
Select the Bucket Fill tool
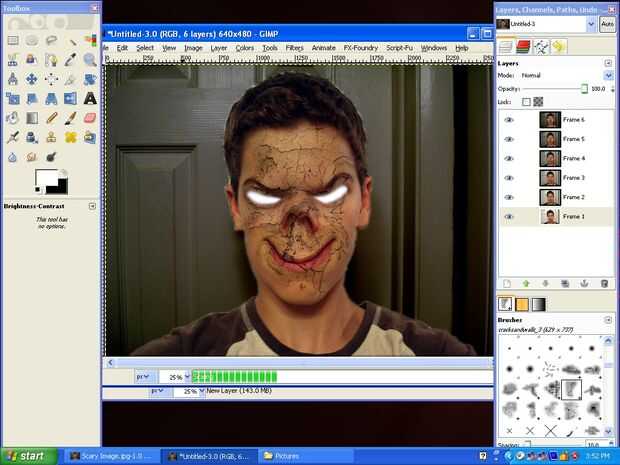click(x=13, y=118)
